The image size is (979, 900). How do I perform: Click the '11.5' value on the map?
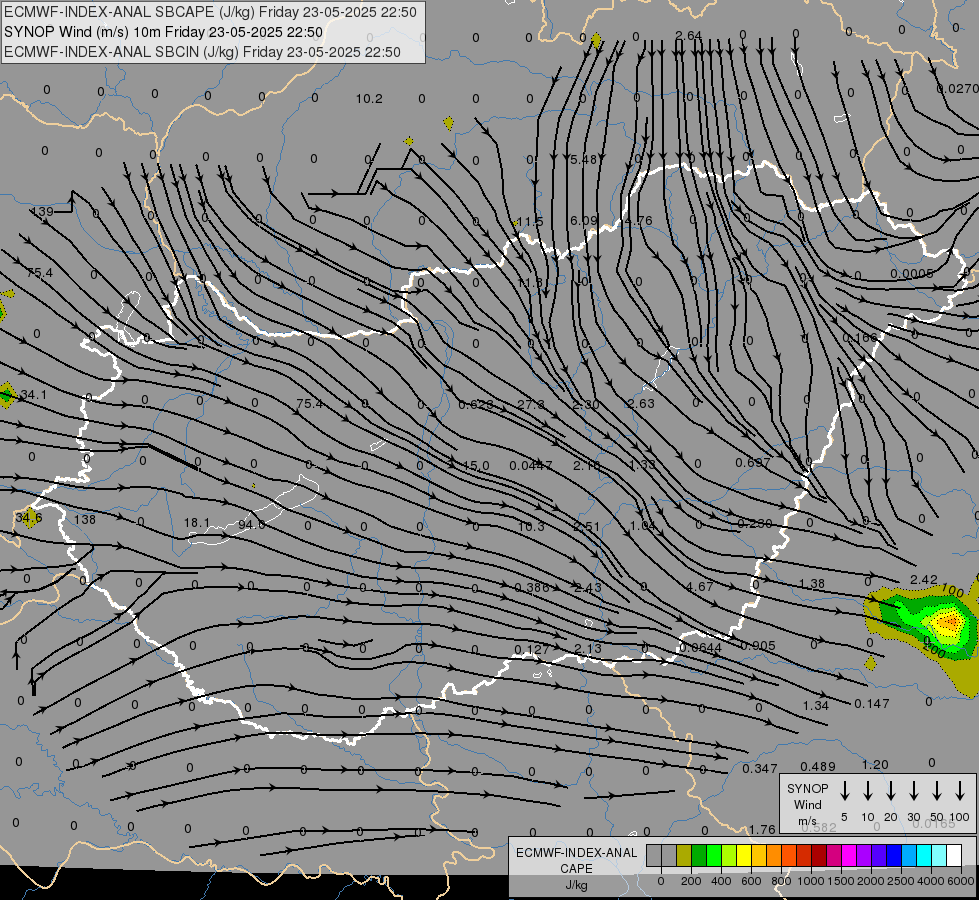click(x=530, y=221)
